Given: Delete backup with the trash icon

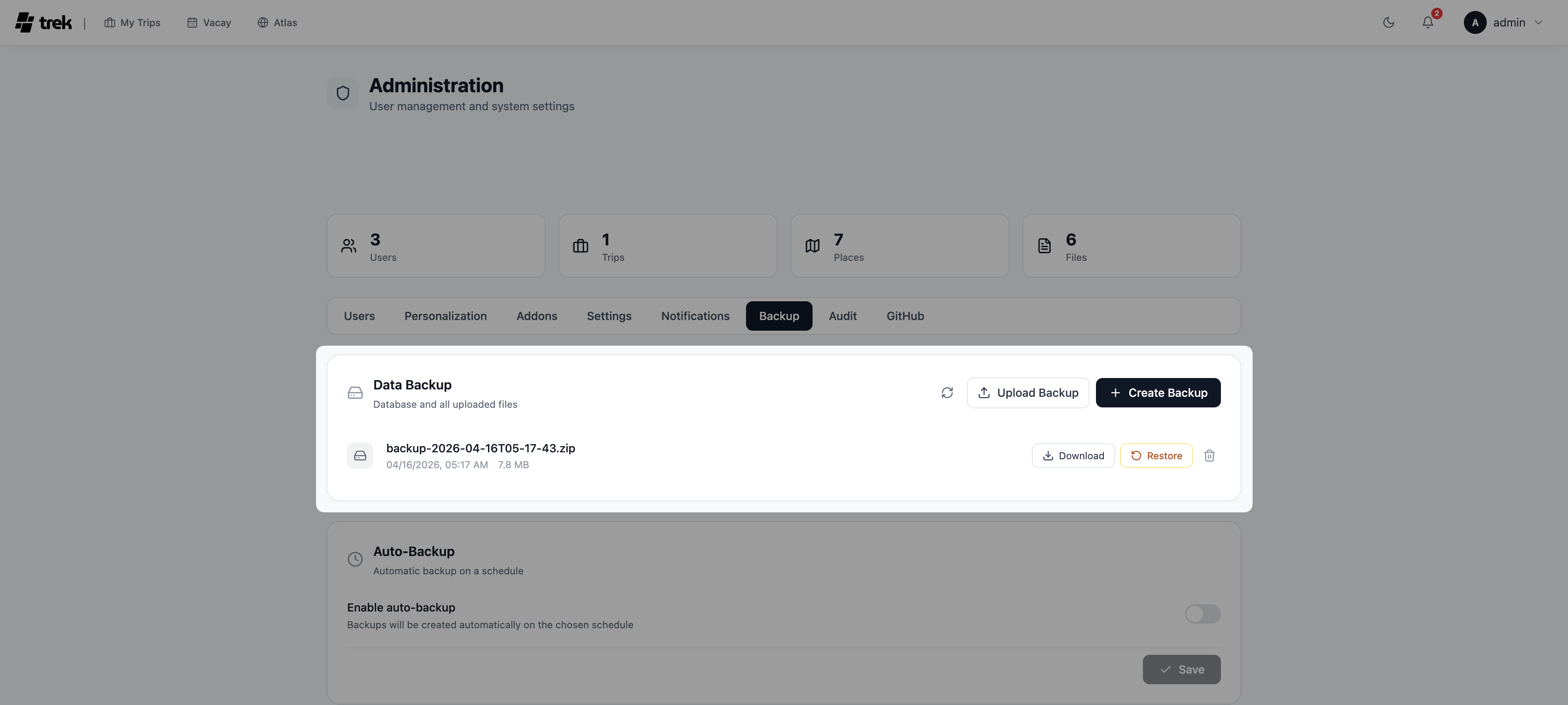Looking at the screenshot, I should point(1209,456).
